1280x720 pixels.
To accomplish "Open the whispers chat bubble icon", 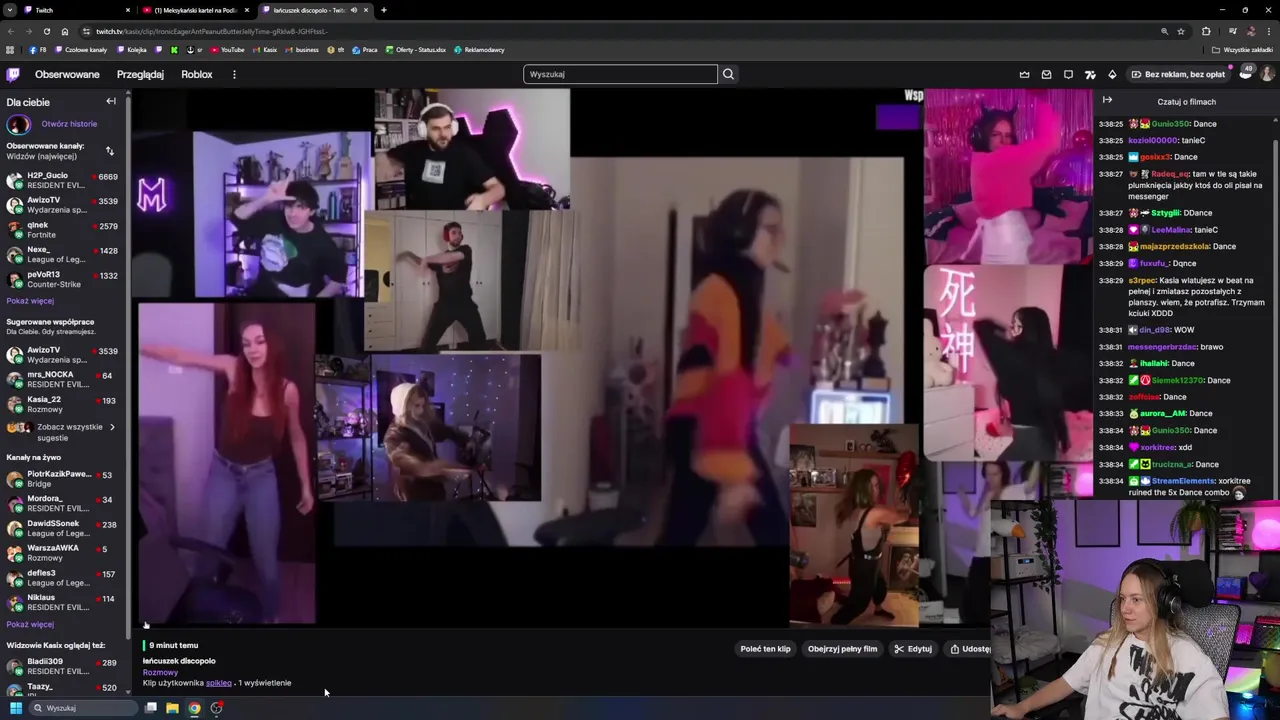I will pos(1068,74).
